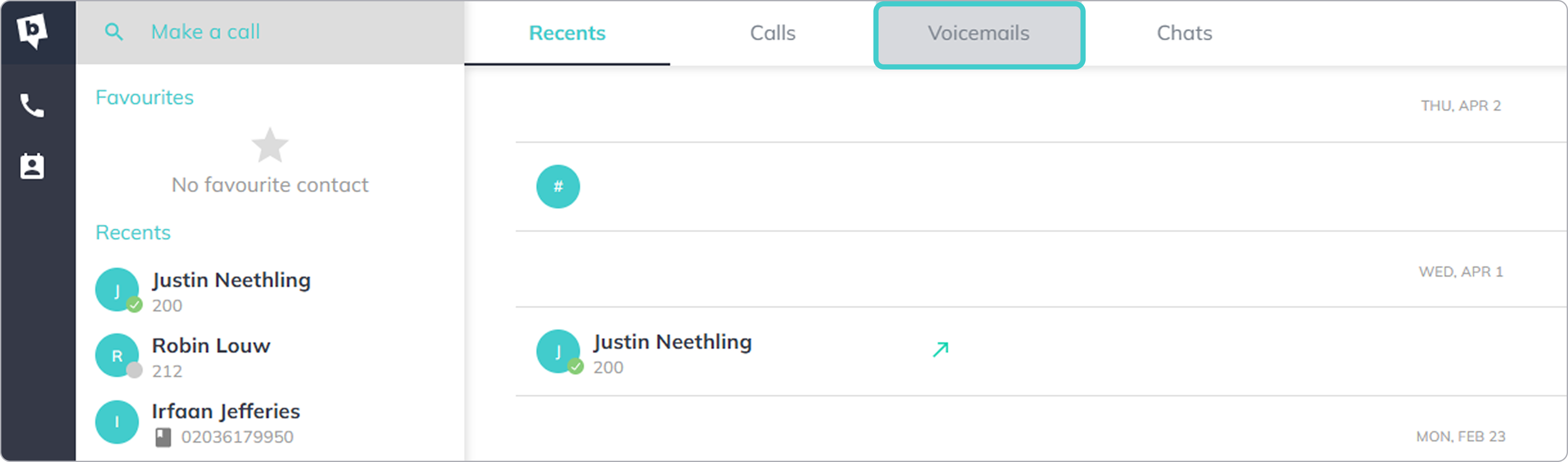
Task: Open the Voicemails tab
Action: (x=978, y=33)
